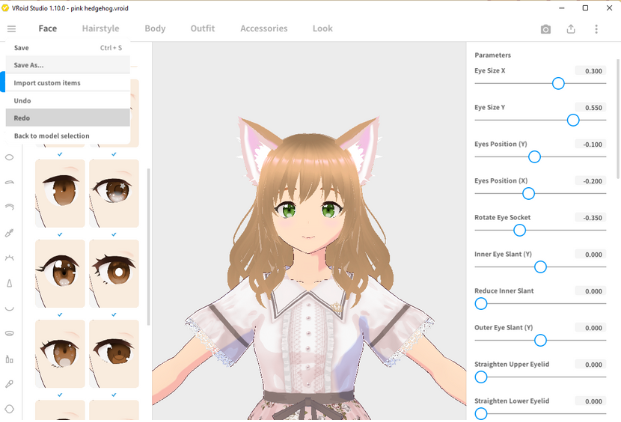Select the eye preset with square white highlight

pyautogui.click(x=60, y=274)
